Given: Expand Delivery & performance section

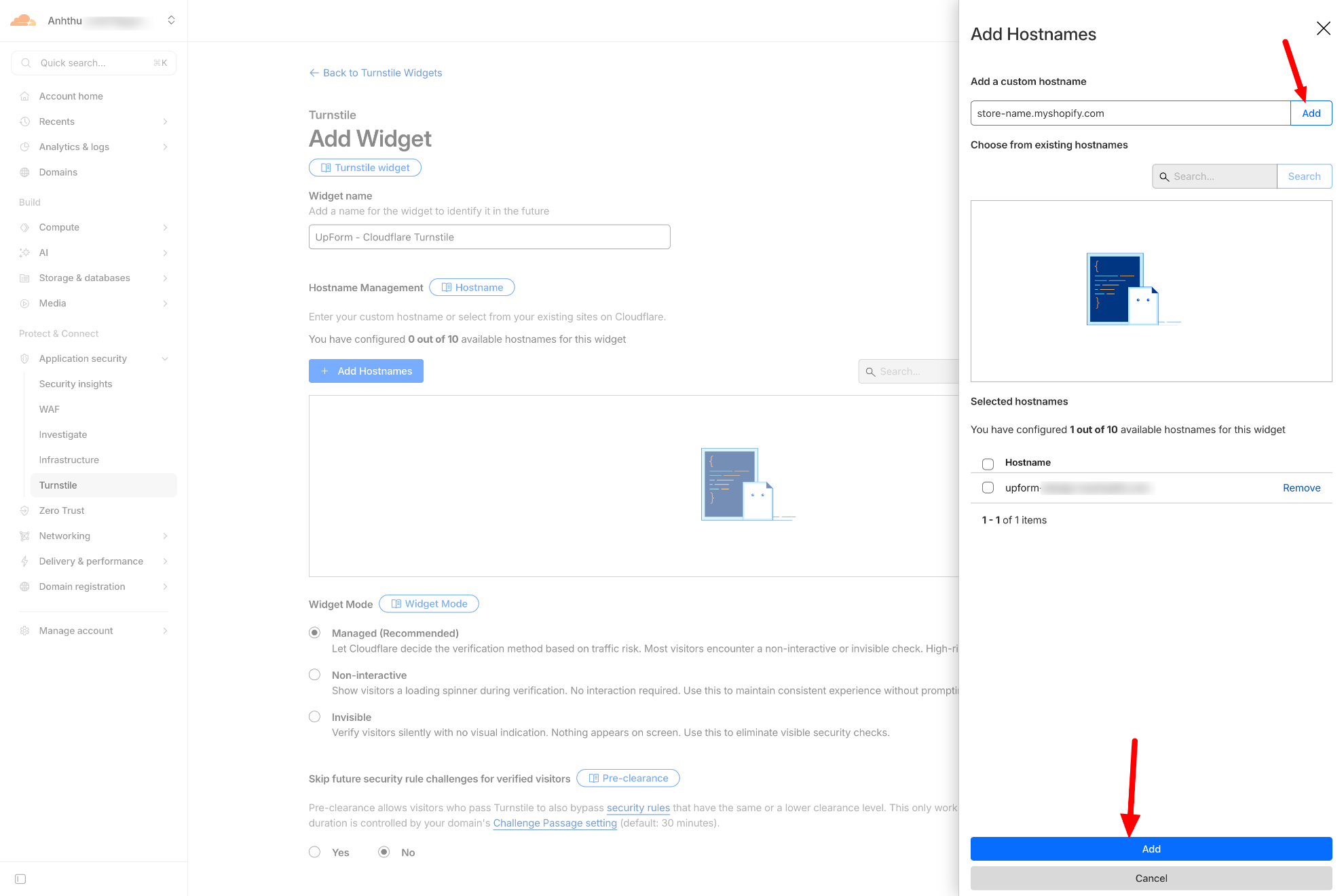Looking at the screenshot, I should [165, 561].
